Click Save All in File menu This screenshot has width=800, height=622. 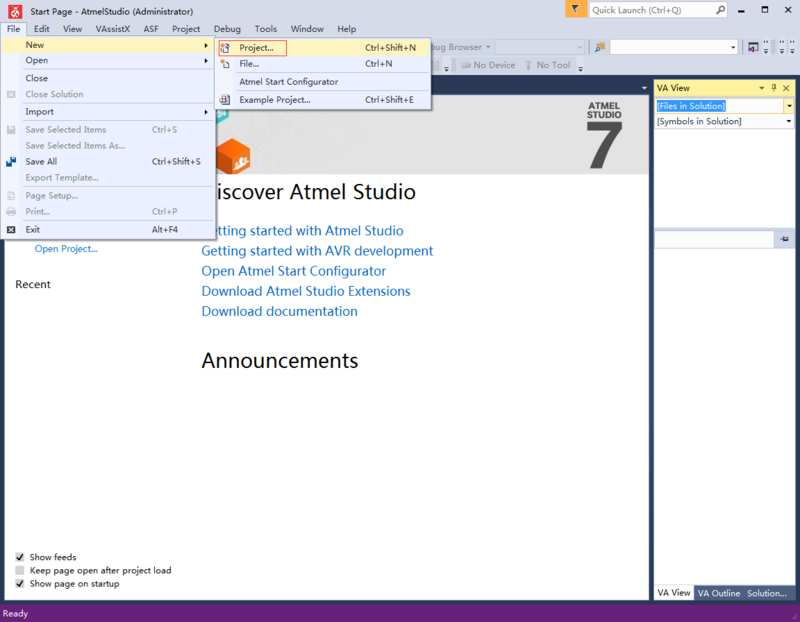[x=108, y=162]
